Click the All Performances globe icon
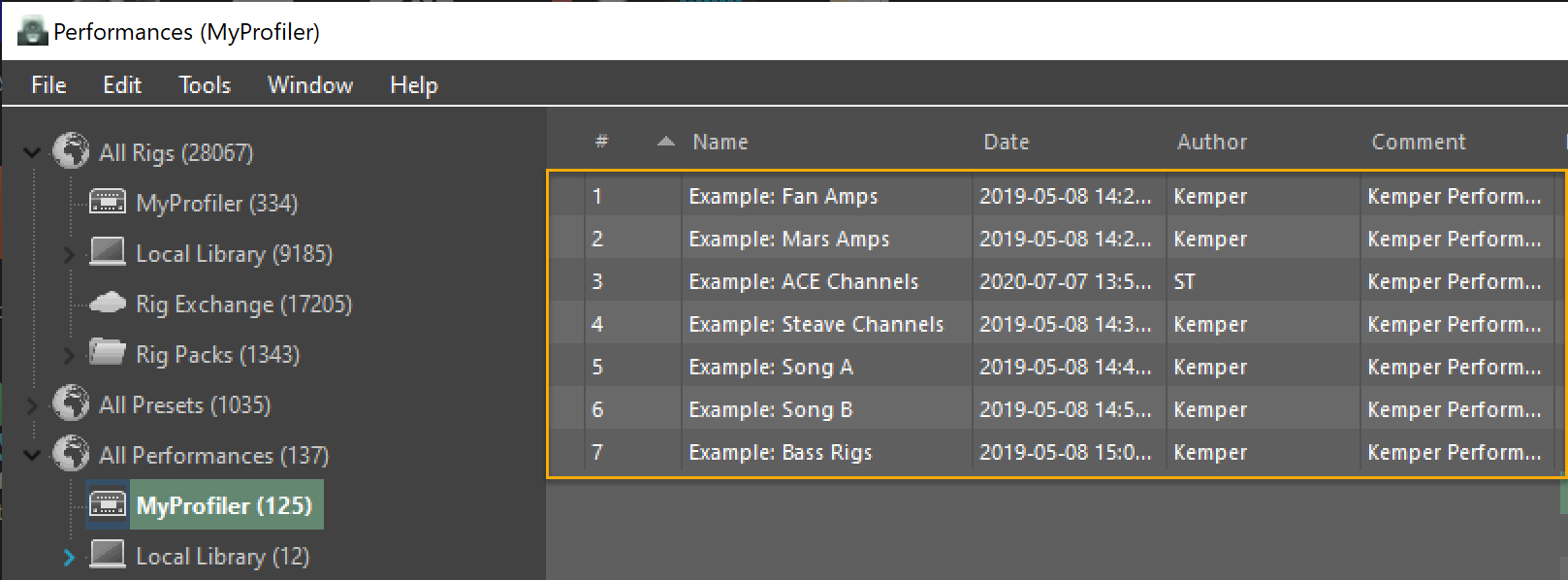This screenshot has width=1568, height=580. tap(71, 454)
